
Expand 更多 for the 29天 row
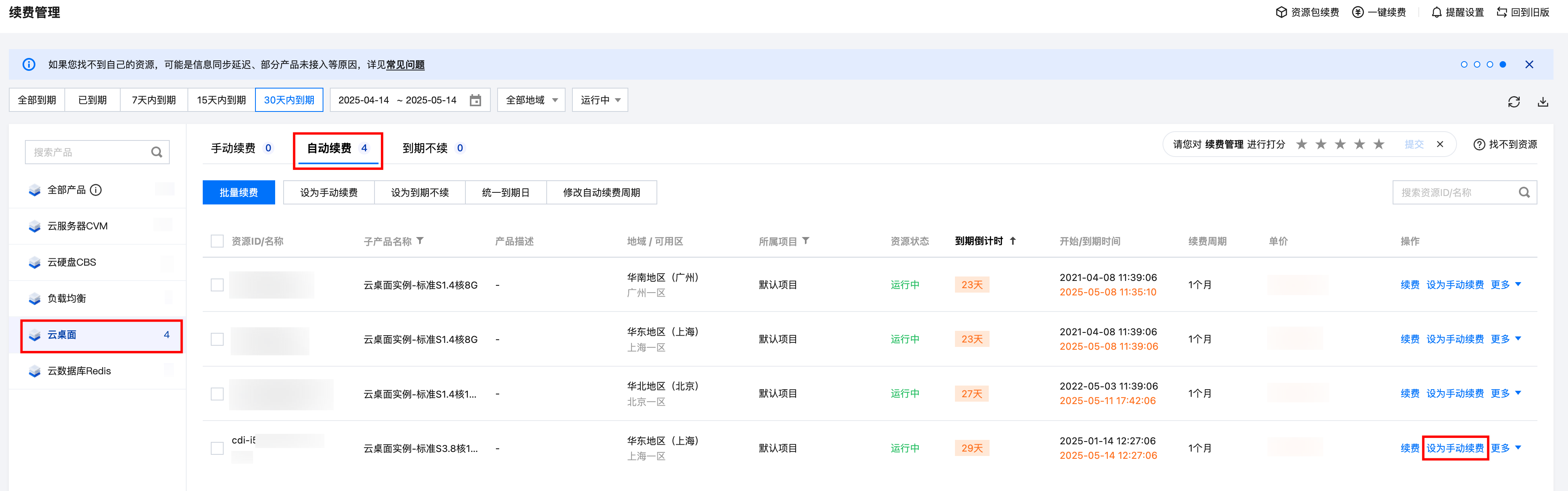tap(1506, 448)
